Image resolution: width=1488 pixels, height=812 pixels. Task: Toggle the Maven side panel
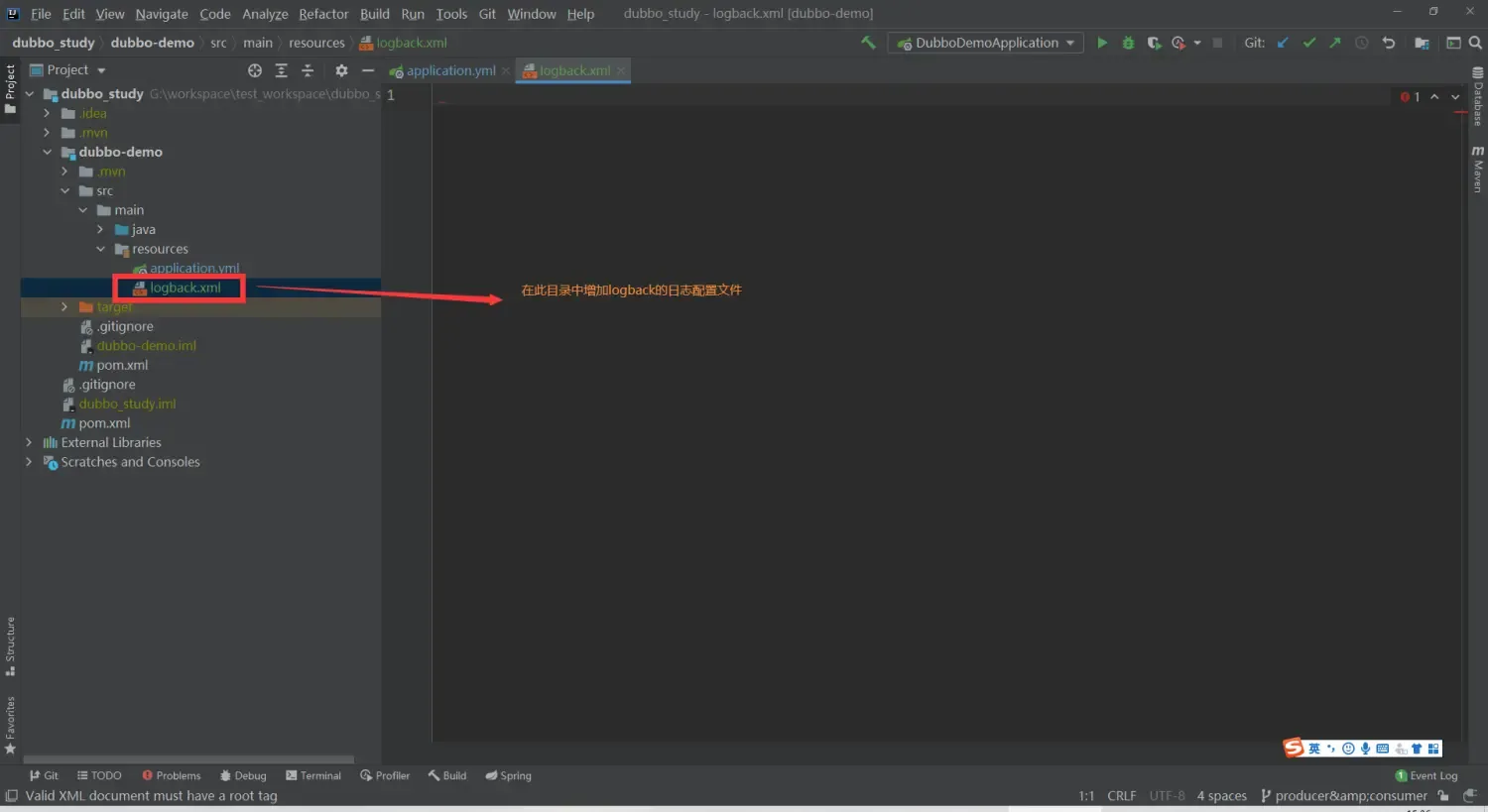click(1477, 169)
